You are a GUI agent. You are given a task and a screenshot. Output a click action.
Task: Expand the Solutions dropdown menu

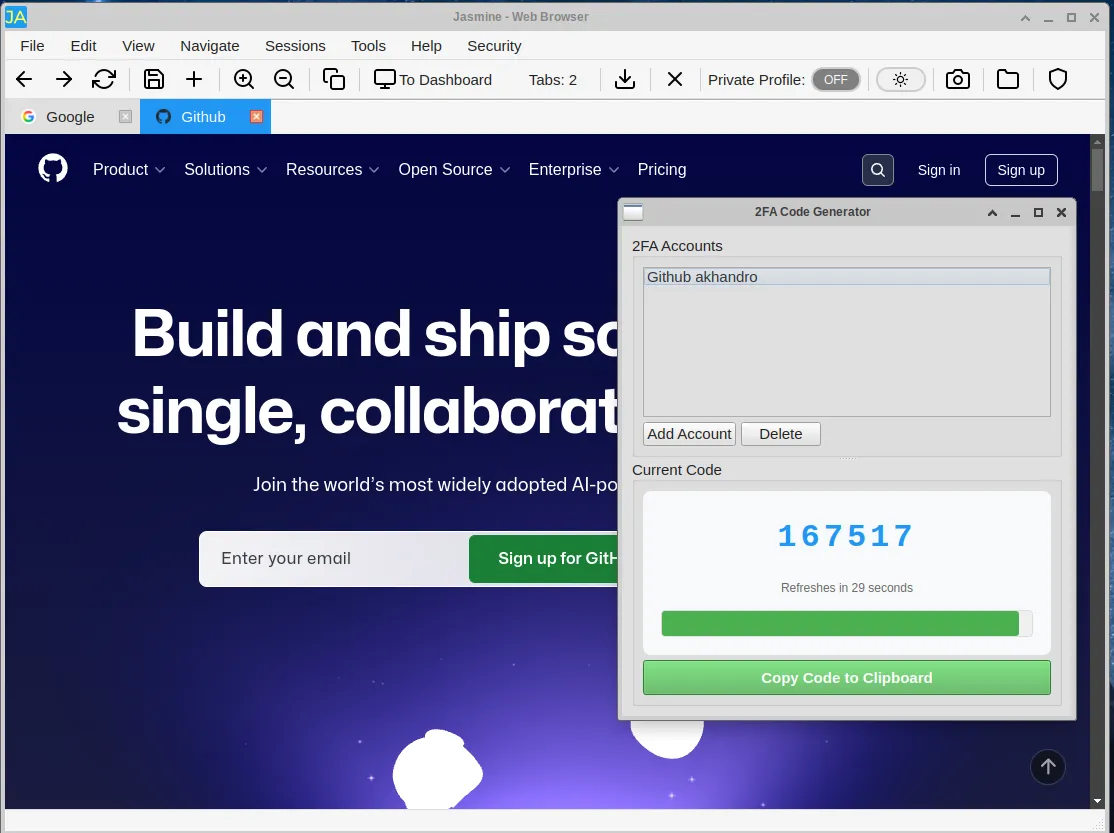click(x=225, y=170)
